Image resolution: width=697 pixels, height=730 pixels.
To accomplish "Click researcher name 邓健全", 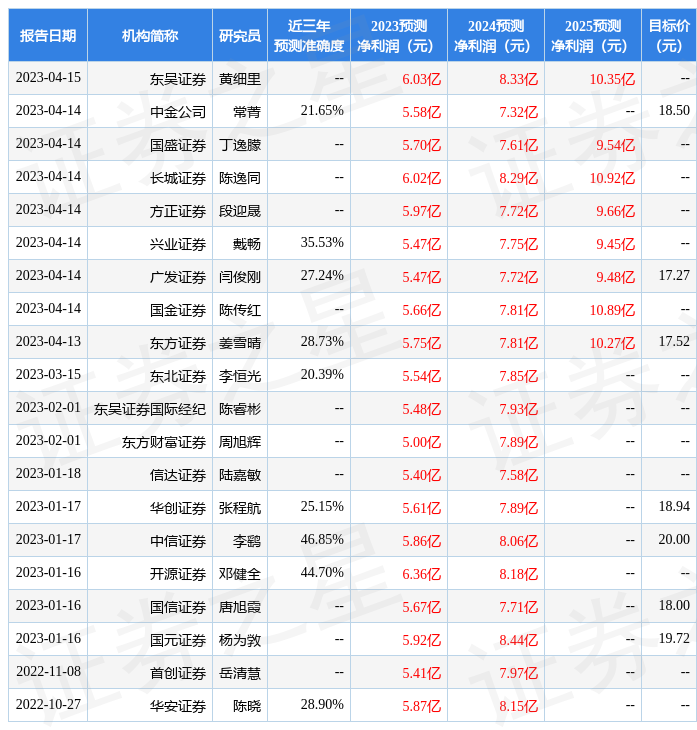I will click(x=240, y=575).
